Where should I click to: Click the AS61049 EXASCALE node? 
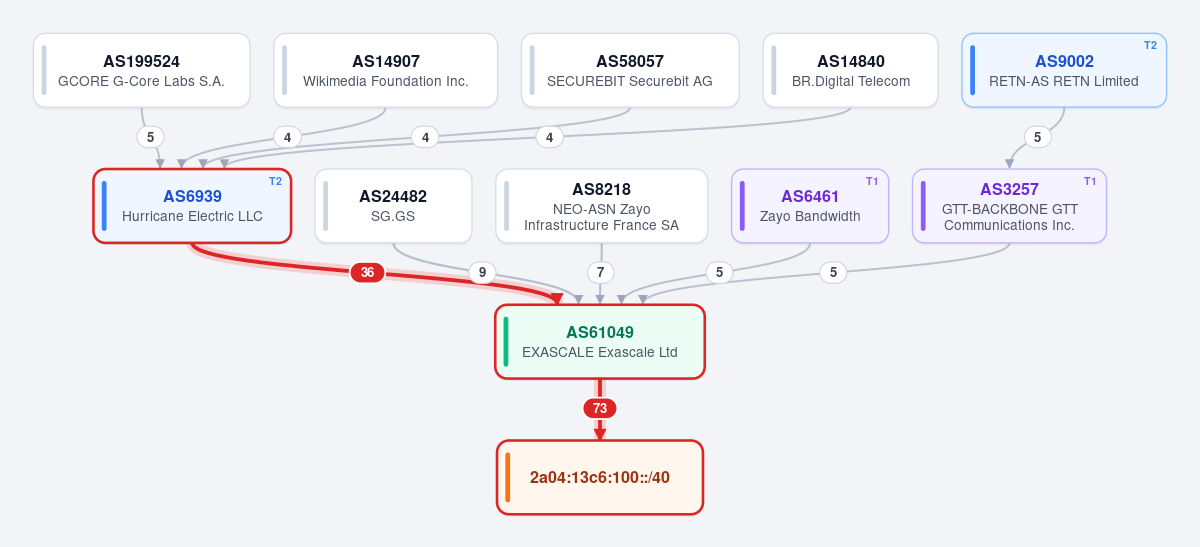point(600,342)
